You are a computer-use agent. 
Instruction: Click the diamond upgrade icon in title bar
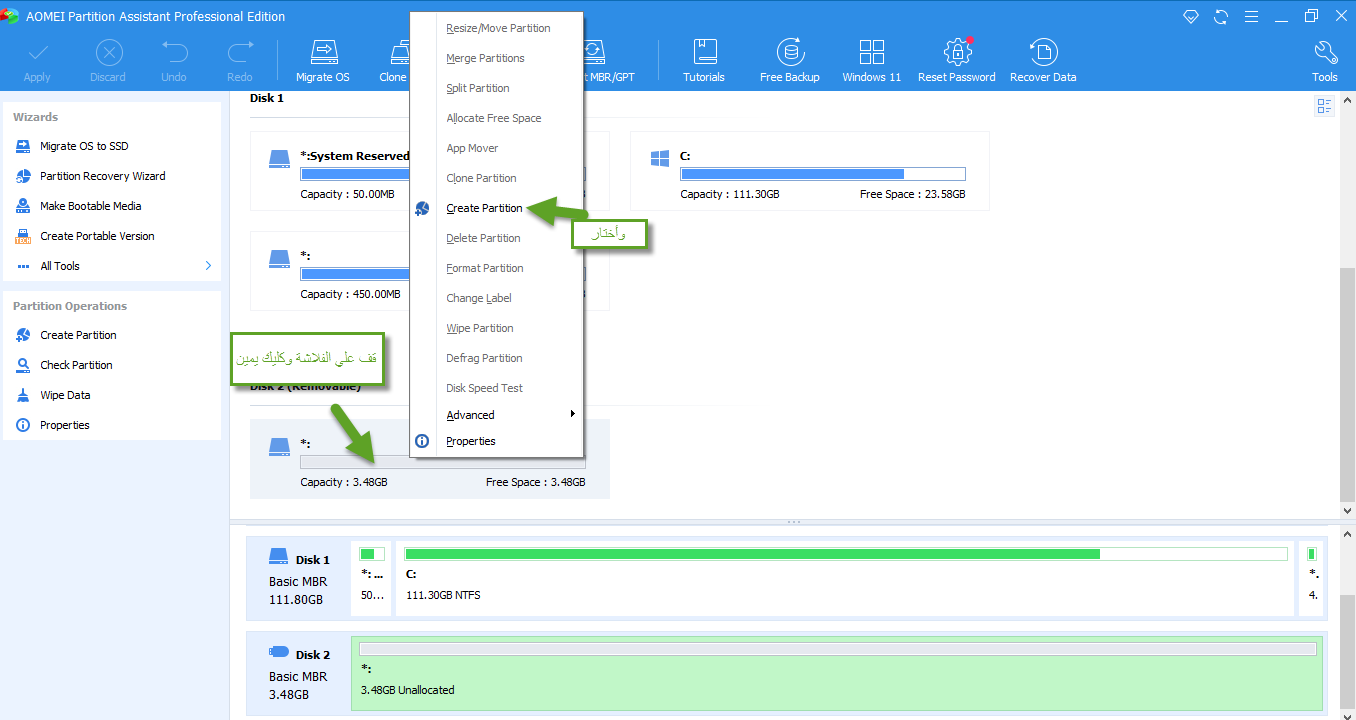[1191, 16]
